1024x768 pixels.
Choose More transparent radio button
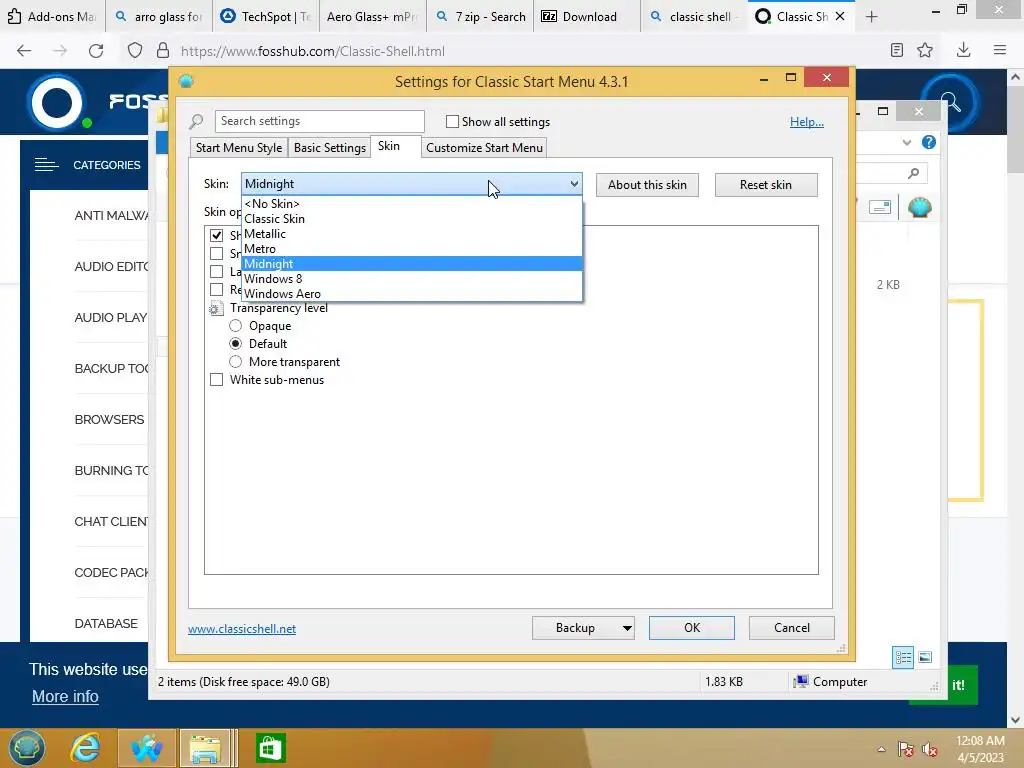click(x=235, y=362)
